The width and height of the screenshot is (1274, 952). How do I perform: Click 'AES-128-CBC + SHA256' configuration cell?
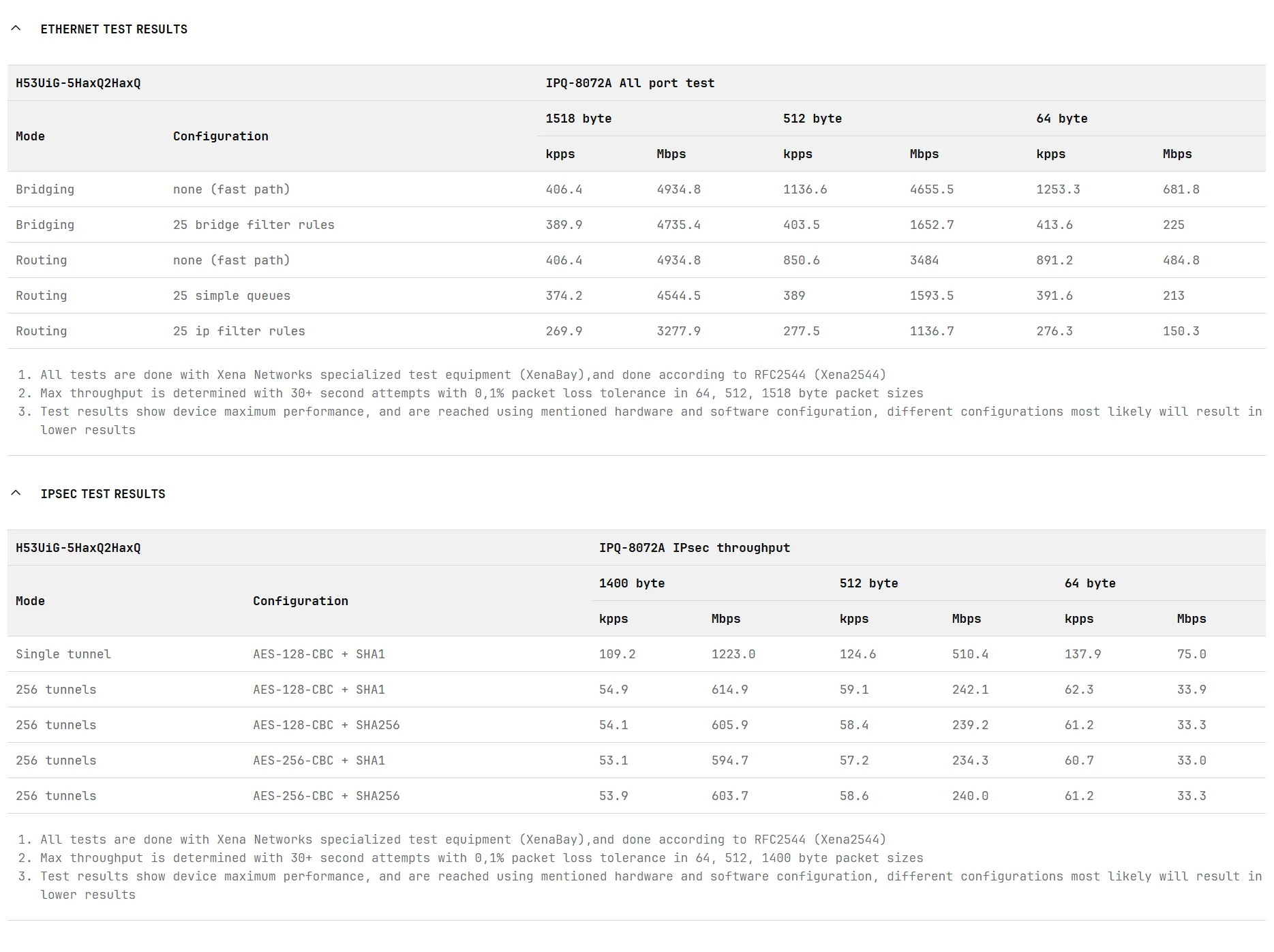327,725
